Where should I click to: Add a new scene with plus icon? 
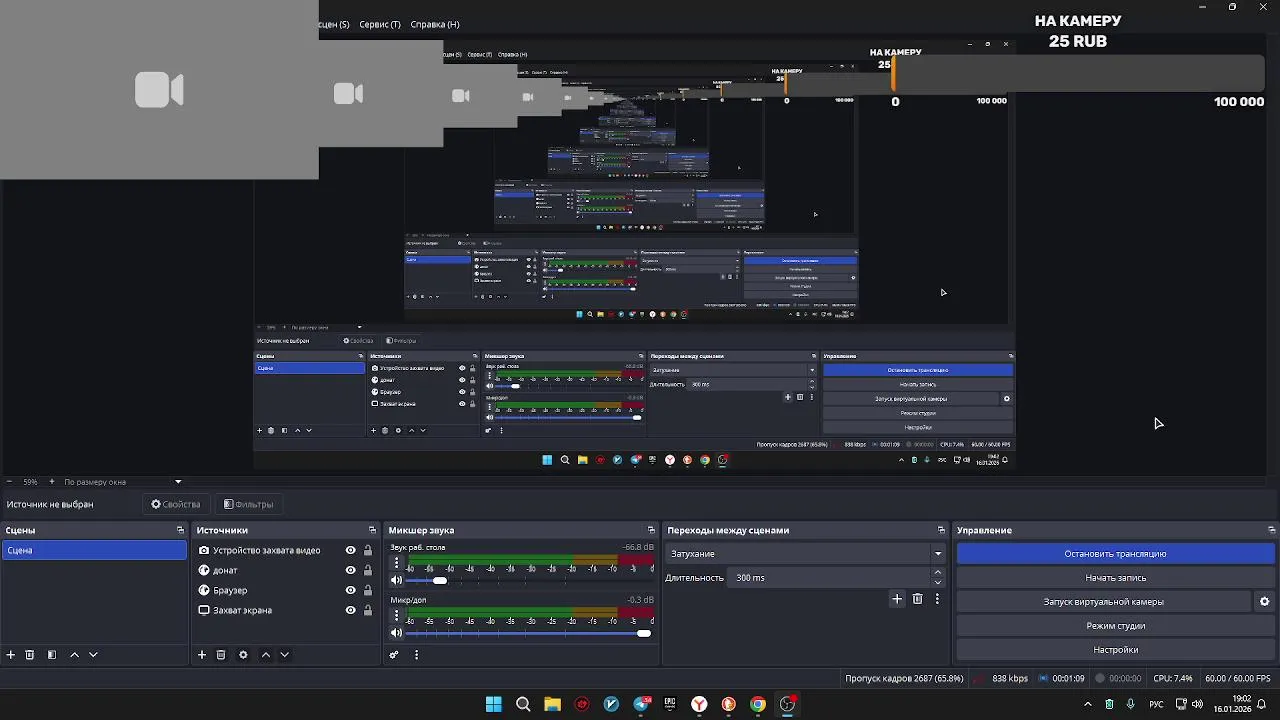pos(11,655)
